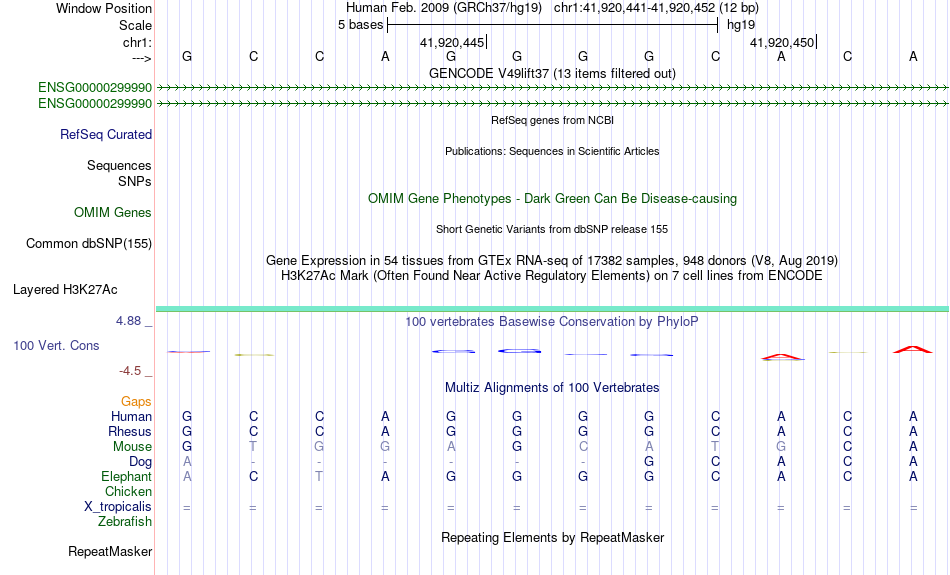Click the lower ENSG00000299990 gene label
950x575 pixels.
coord(95,104)
